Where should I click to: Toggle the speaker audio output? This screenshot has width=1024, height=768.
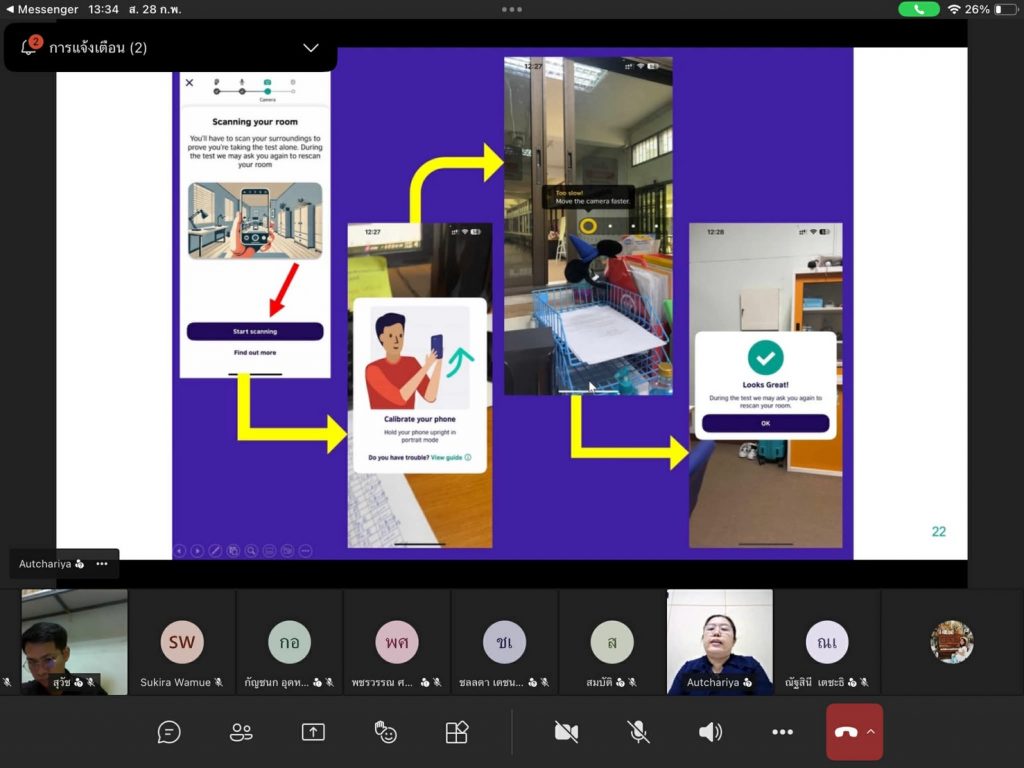pyautogui.click(x=710, y=732)
